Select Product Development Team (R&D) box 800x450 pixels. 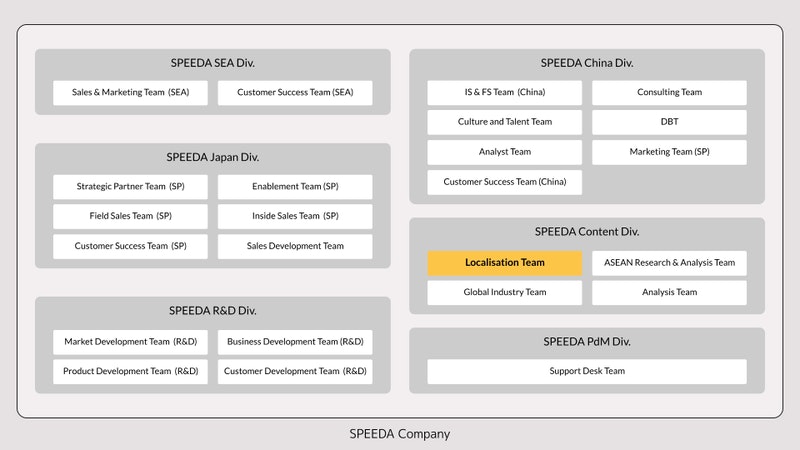[131, 371]
